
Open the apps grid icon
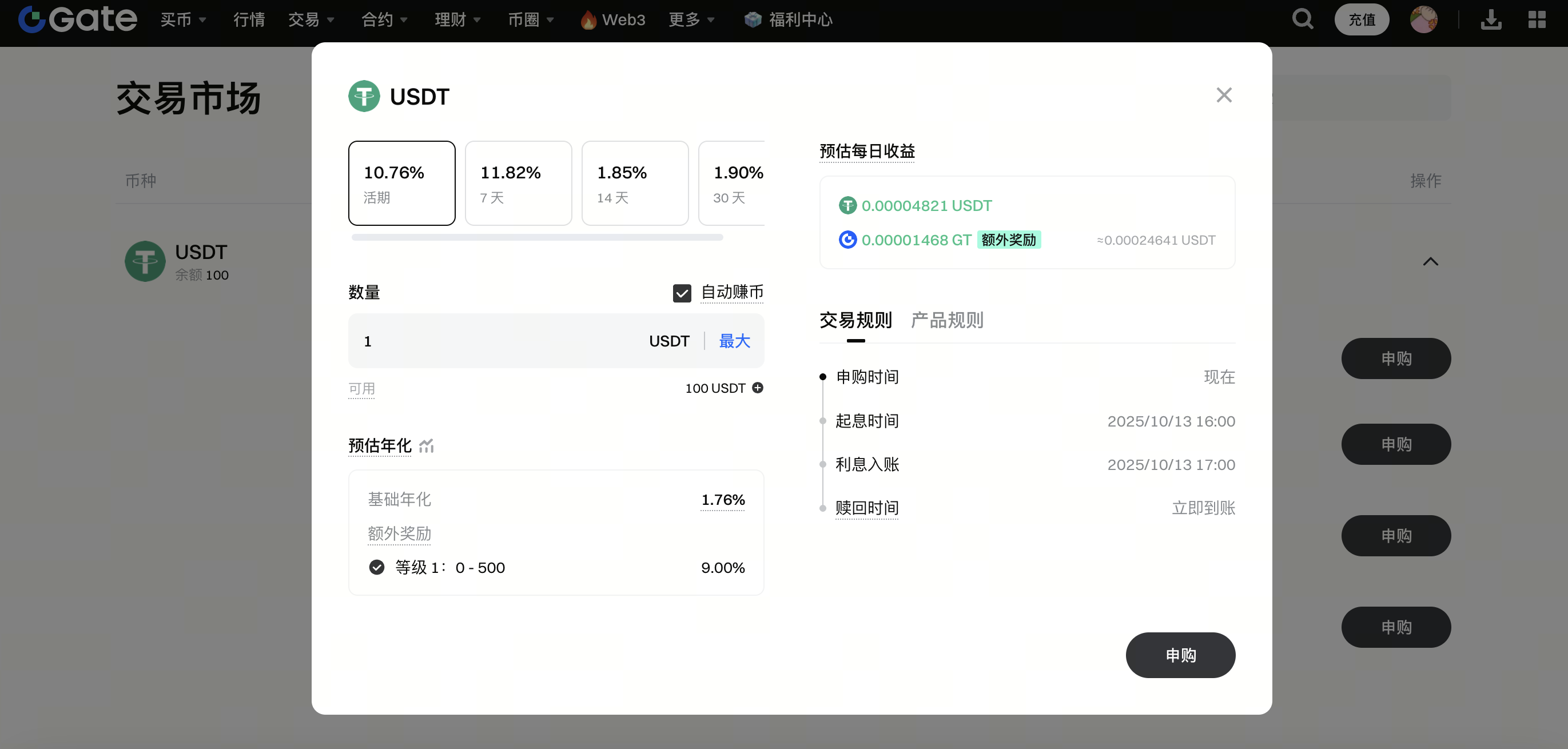[1537, 19]
